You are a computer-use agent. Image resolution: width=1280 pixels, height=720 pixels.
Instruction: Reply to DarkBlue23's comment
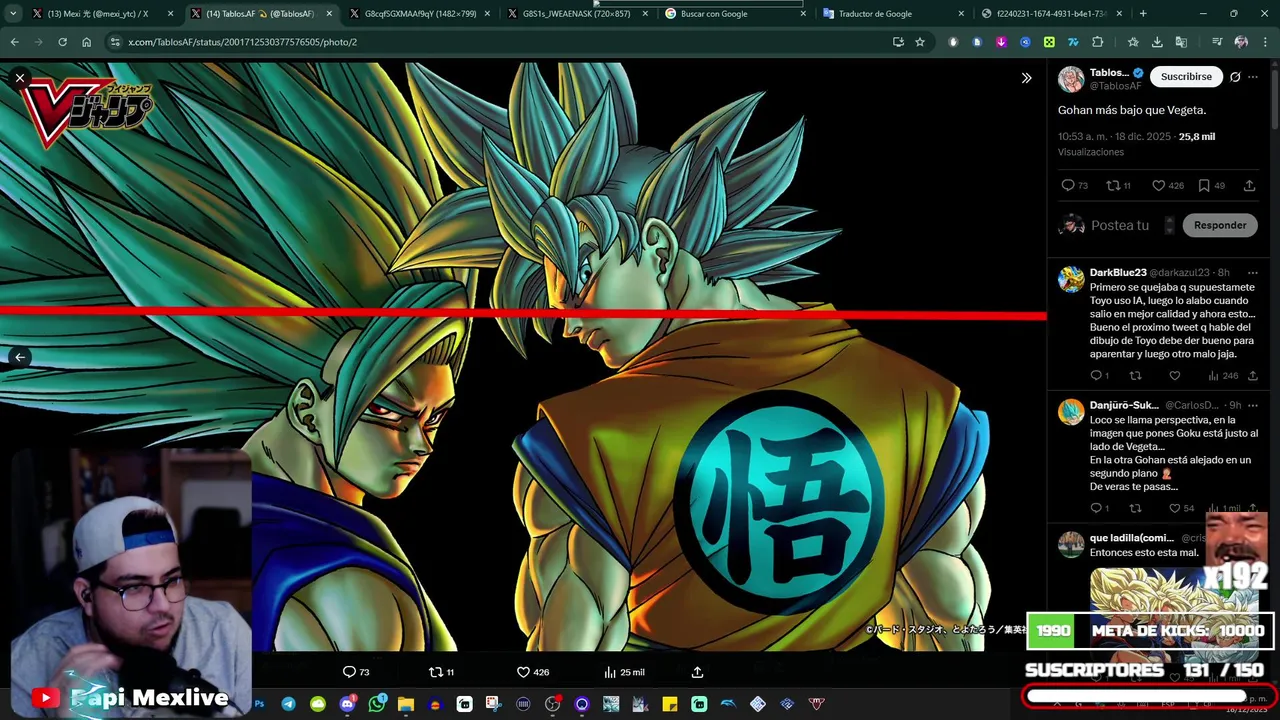(x=1096, y=376)
